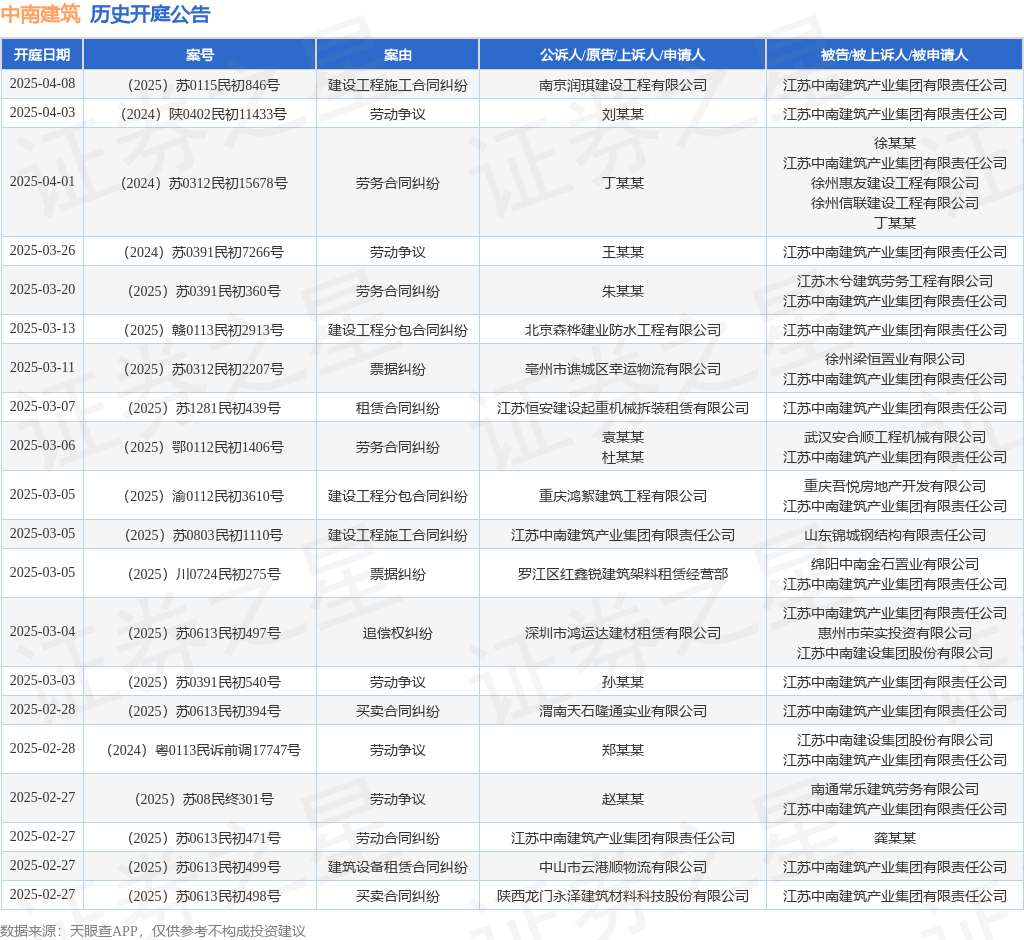Viewport: 1024px width, 940px height.
Task: Click plaintiff 南京润琪建设工程有限公司
Action: coord(622,85)
